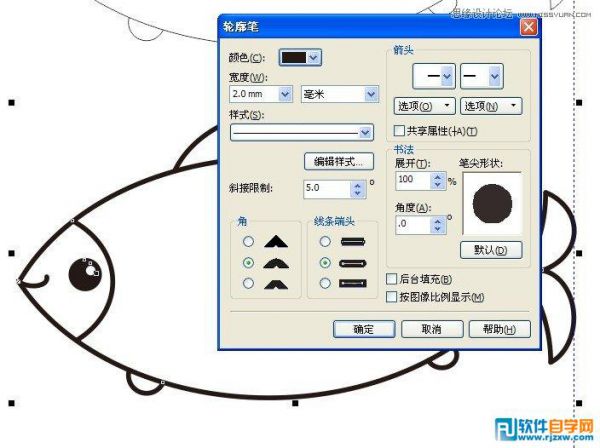
Task: Expand the line style (样式) dropdown
Action: 365,132
